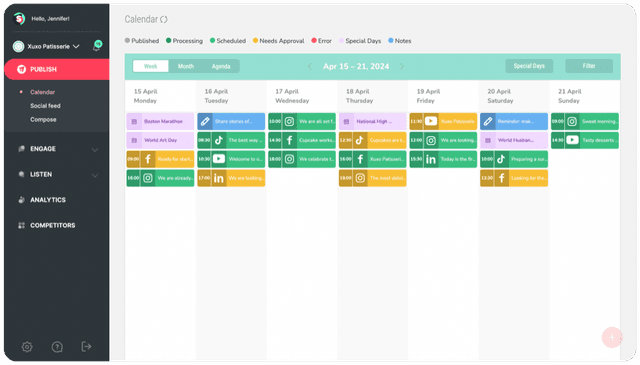Refresh the calendar using the reload icon
Viewport: 640px width, 365px height.
tap(164, 19)
